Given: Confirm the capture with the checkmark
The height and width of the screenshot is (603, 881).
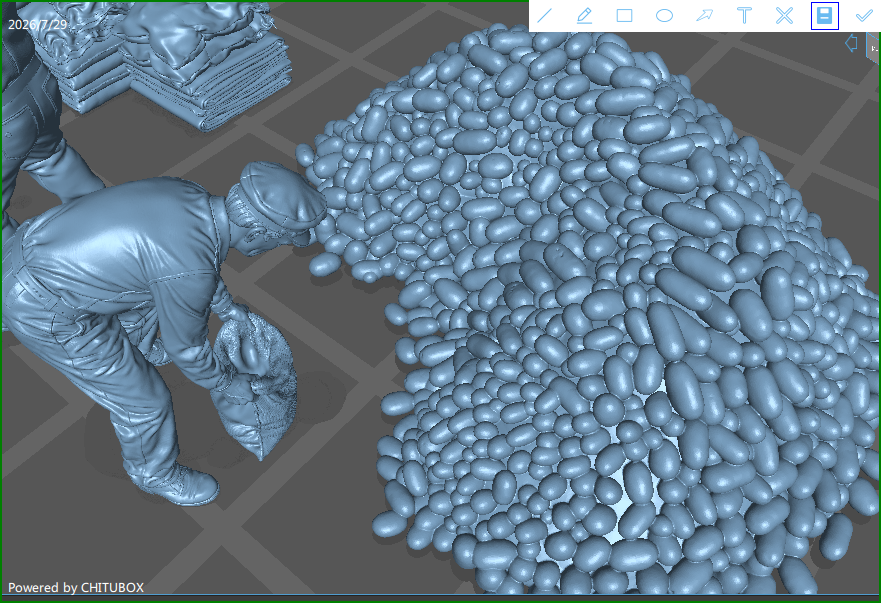Looking at the screenshot, I should [x=864, y=16].
